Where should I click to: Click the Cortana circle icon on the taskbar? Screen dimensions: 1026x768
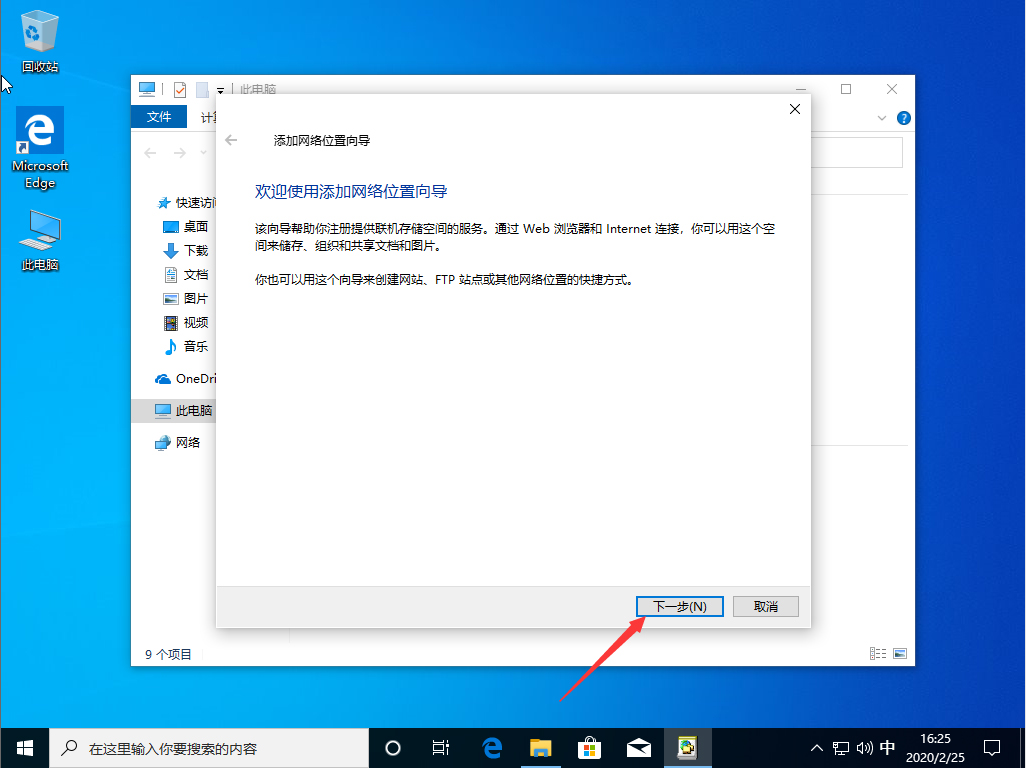tap(391, 747)
